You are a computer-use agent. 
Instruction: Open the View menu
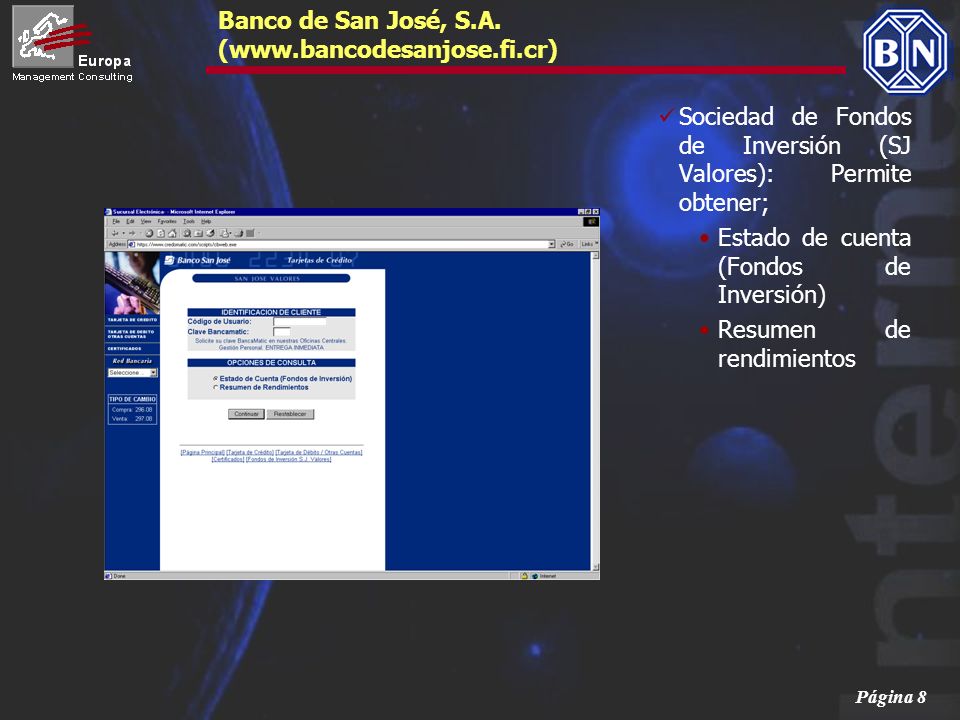[146, 222]
